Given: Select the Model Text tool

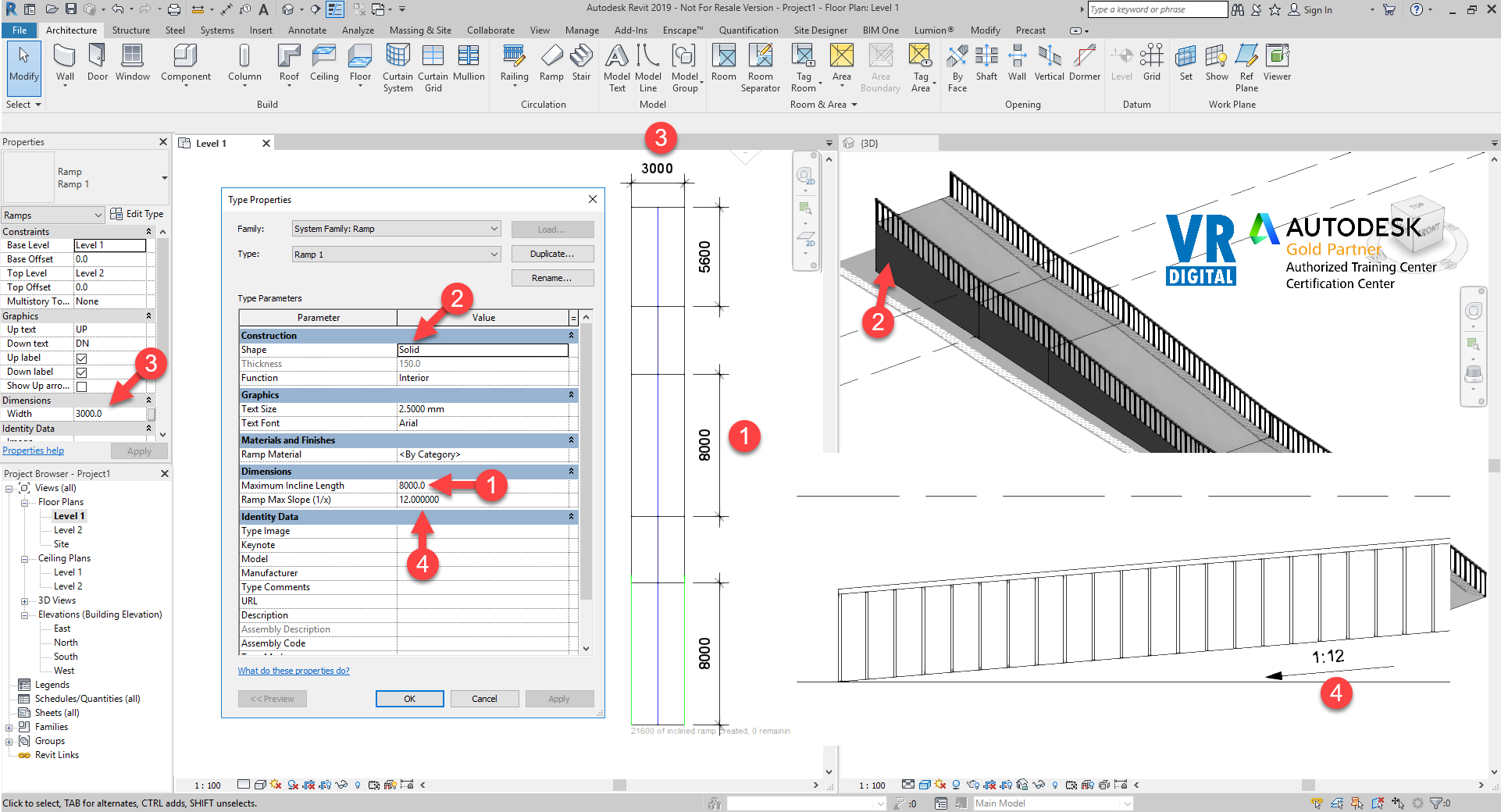Looking at the screenshot, I should 617,68.
